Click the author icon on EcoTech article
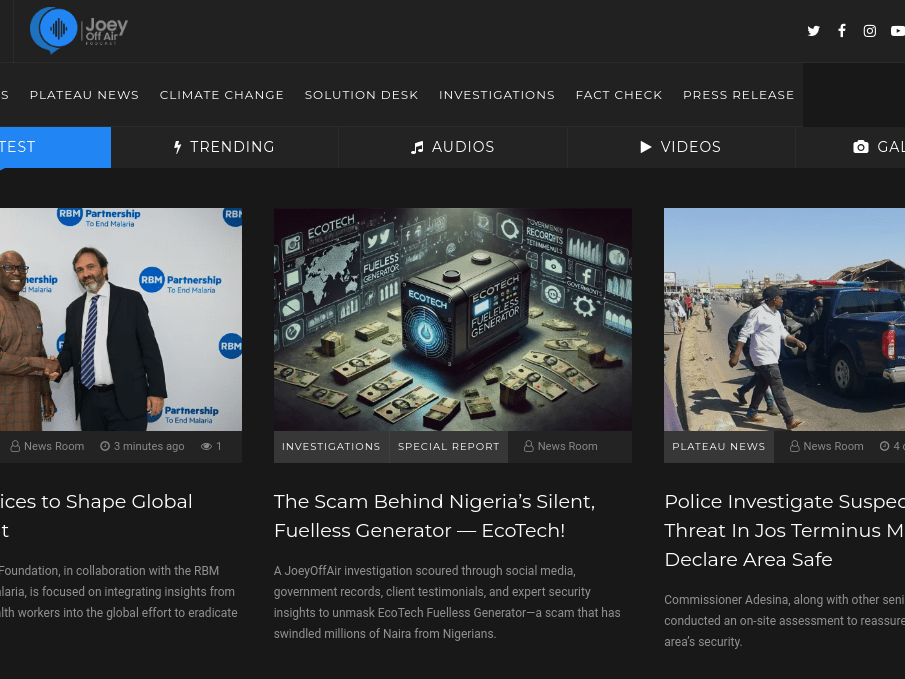Screen dimensions: 905x679 coord(528,446)
